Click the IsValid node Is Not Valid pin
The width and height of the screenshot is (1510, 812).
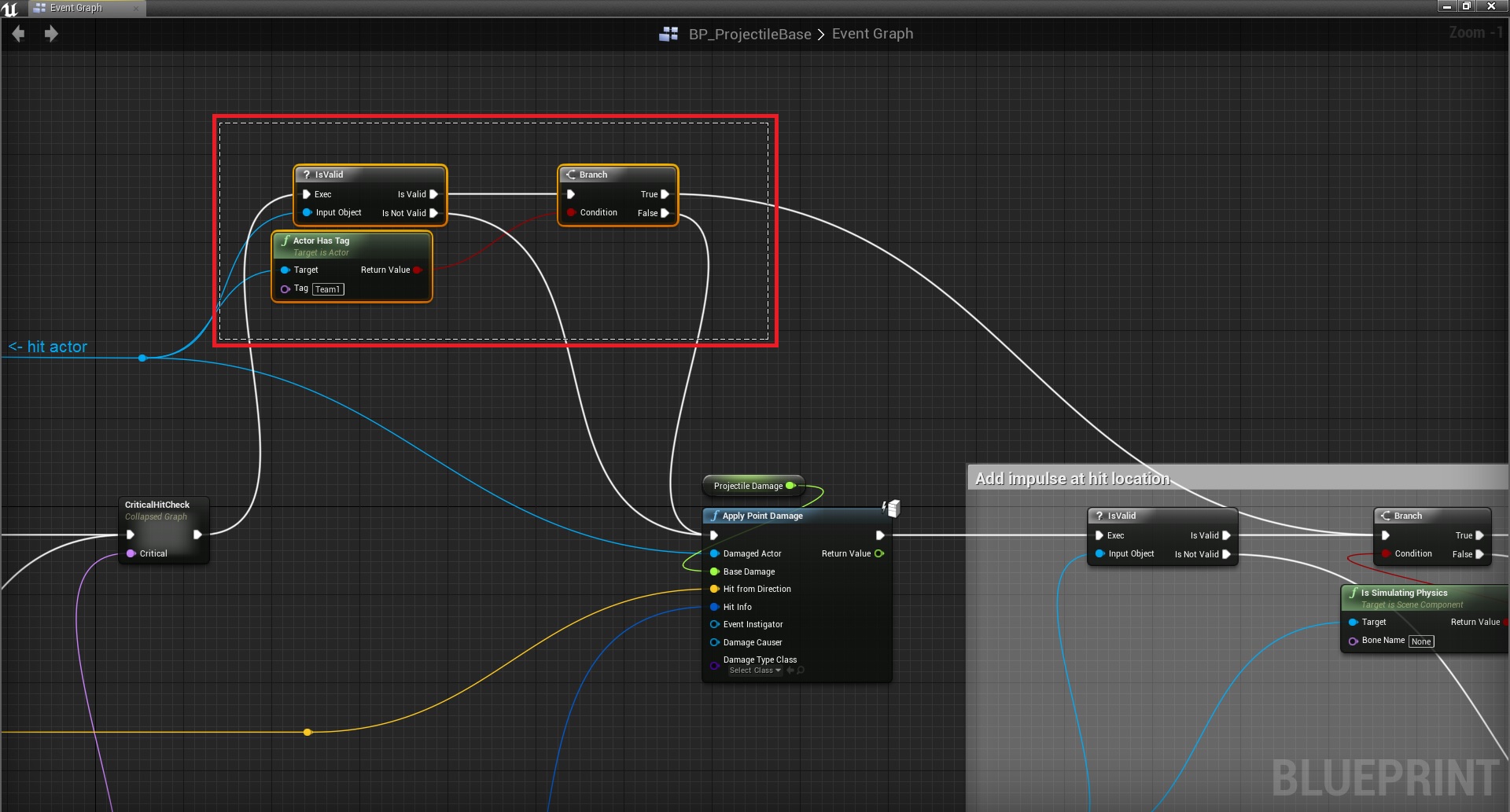click(x=433, y=213)
